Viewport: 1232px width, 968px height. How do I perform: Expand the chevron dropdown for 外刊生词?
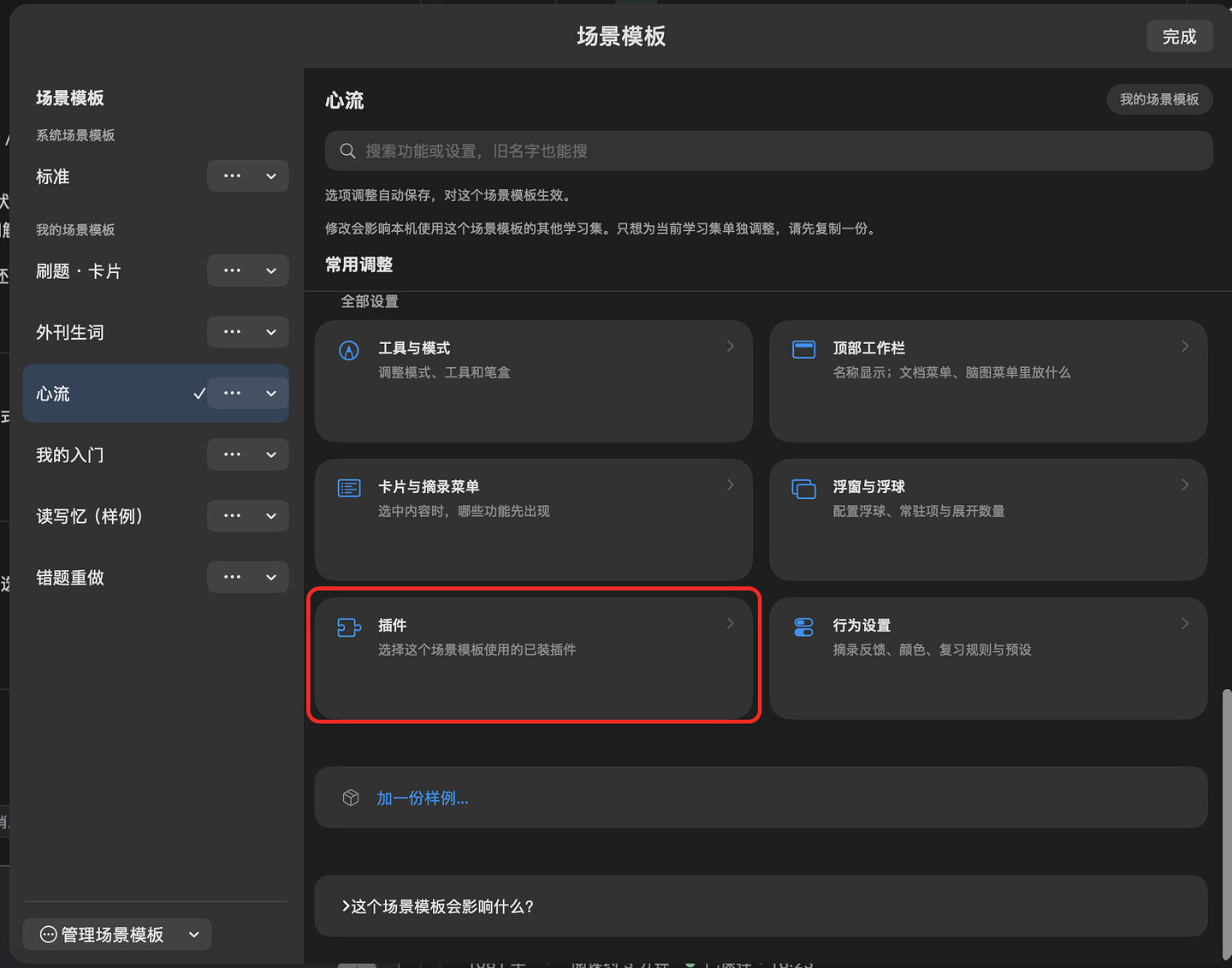point(271,332)
